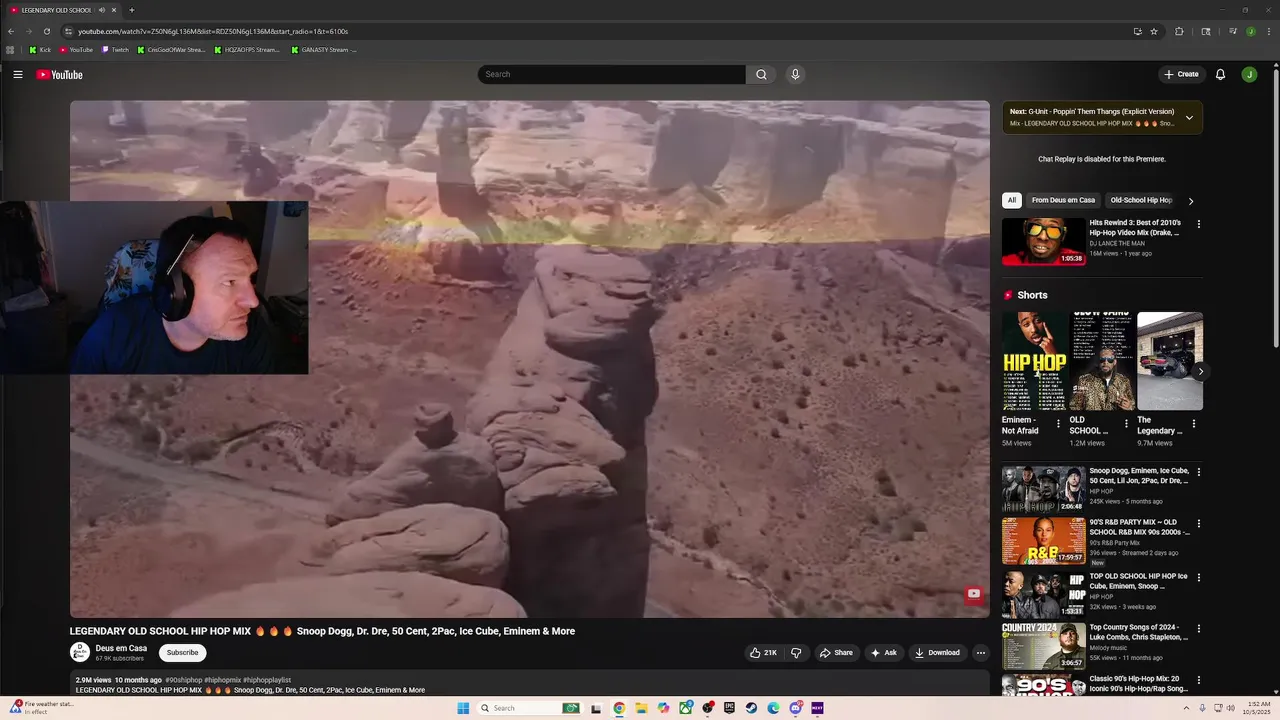Viewport: 1280px width, 720px height.
Task: Open more actions ellipsis under the video
Action: [981, 653]
